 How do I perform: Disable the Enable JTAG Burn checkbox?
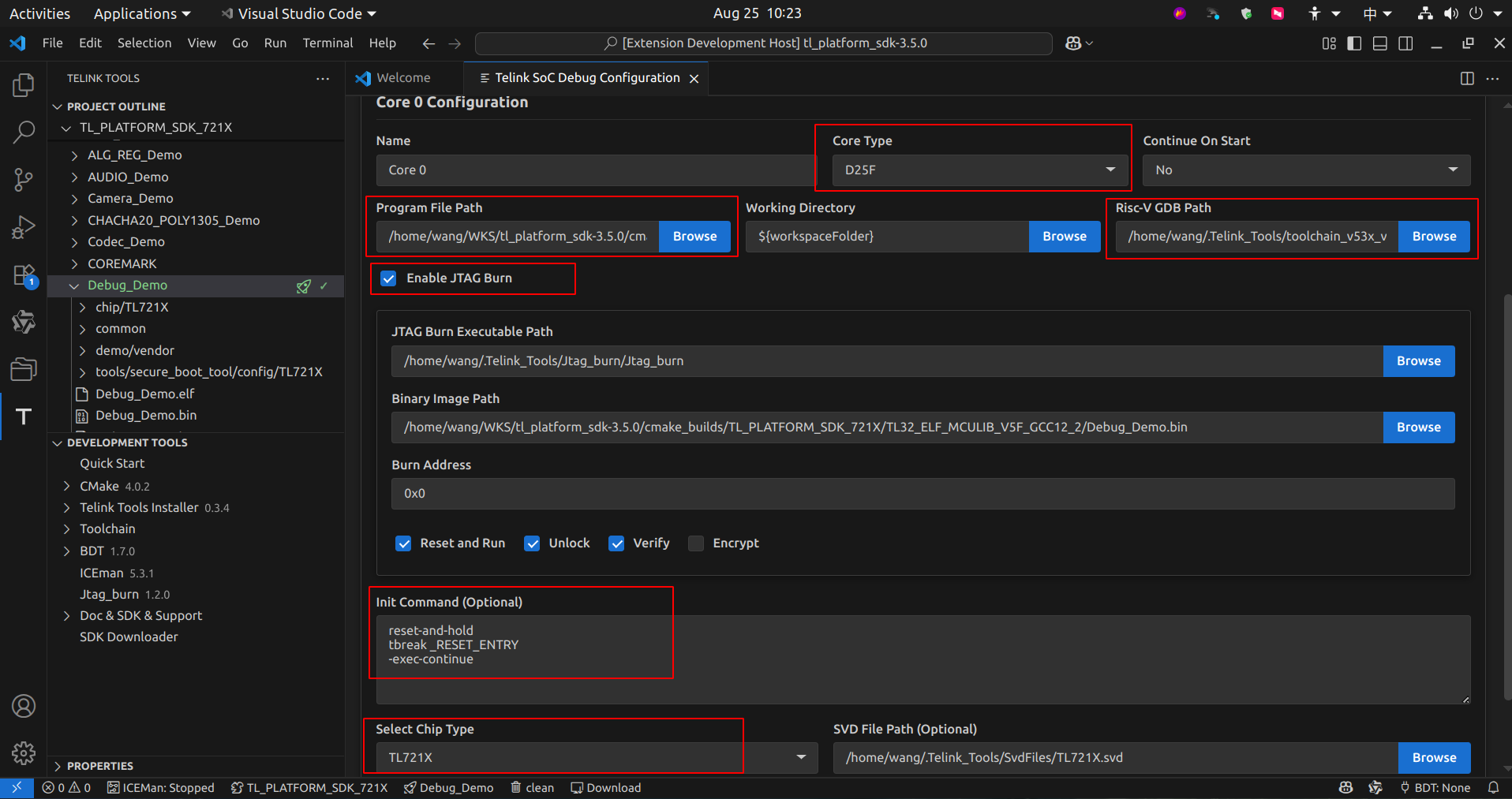388,278
